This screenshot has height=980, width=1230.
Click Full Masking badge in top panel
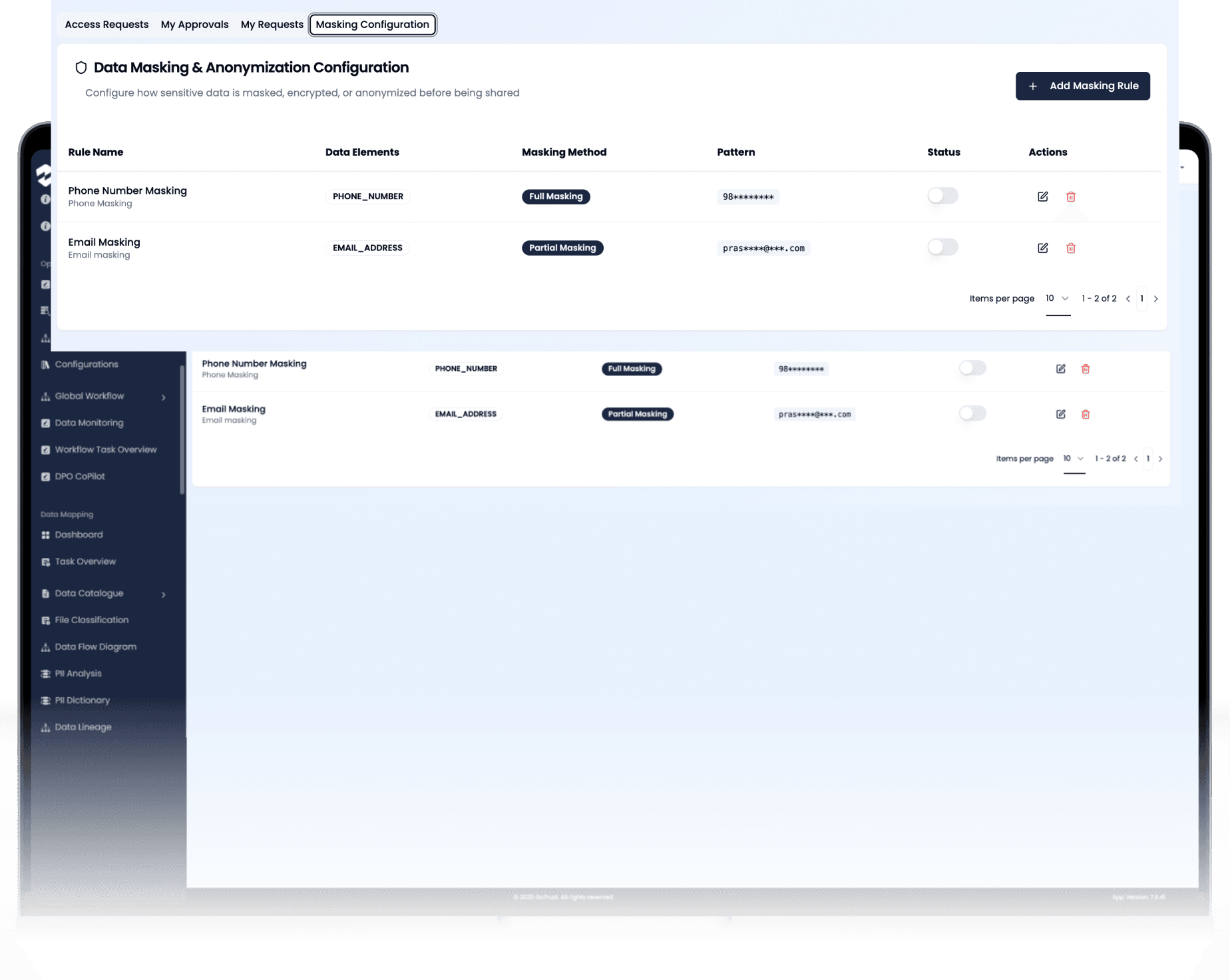556,196
